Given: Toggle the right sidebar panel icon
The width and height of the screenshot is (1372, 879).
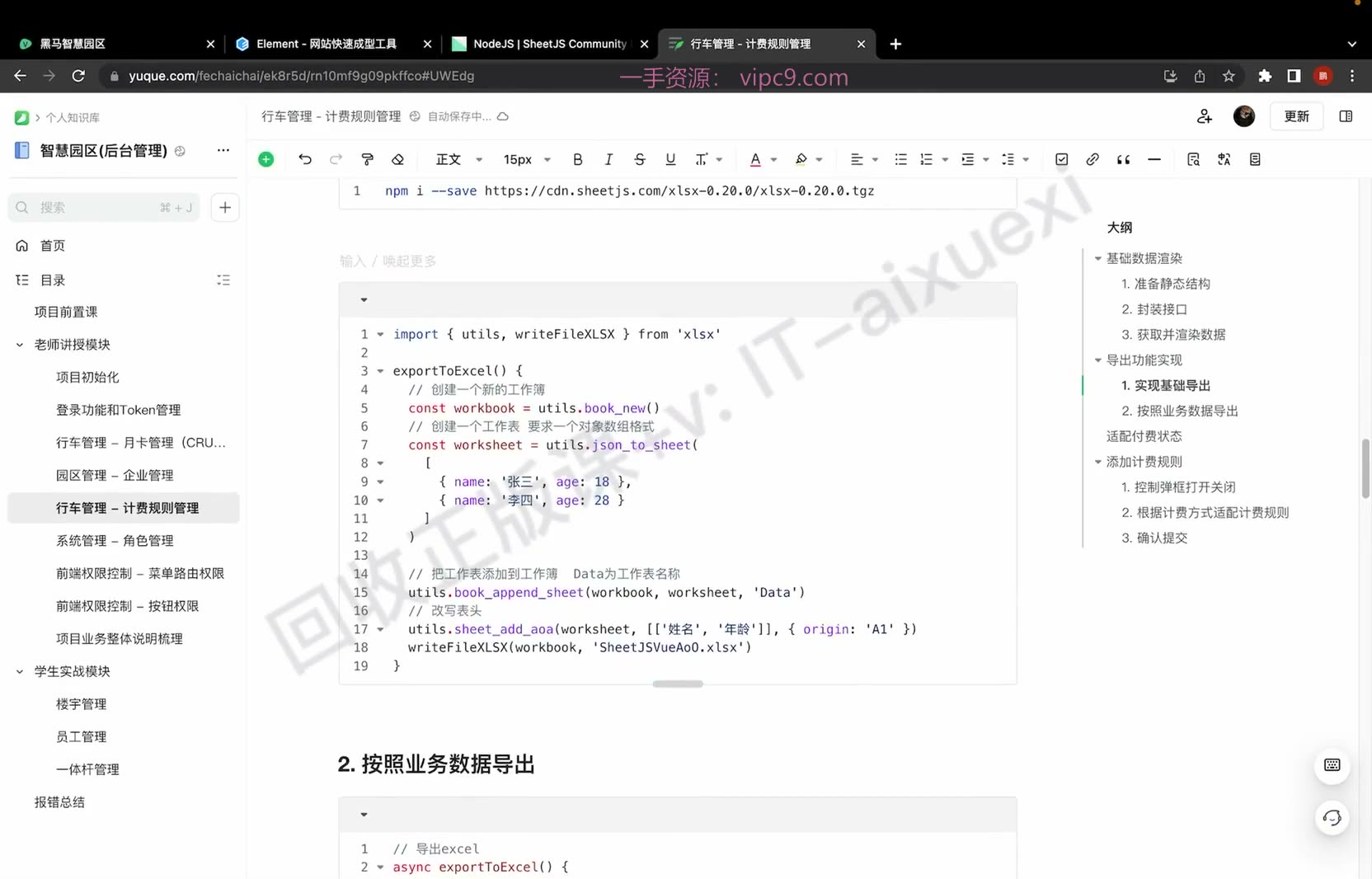Looking at the screenshot, I should point(1346,116).
